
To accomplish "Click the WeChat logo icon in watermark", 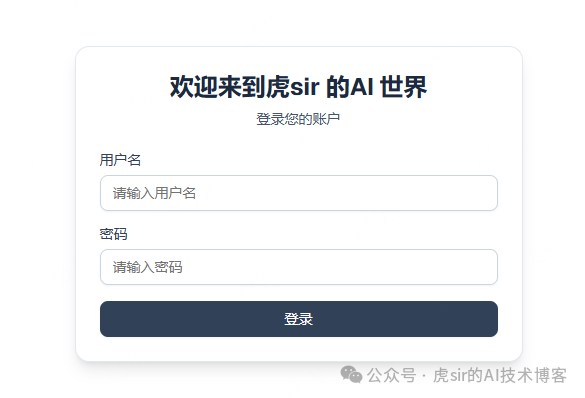I will [x=351, y=374].
